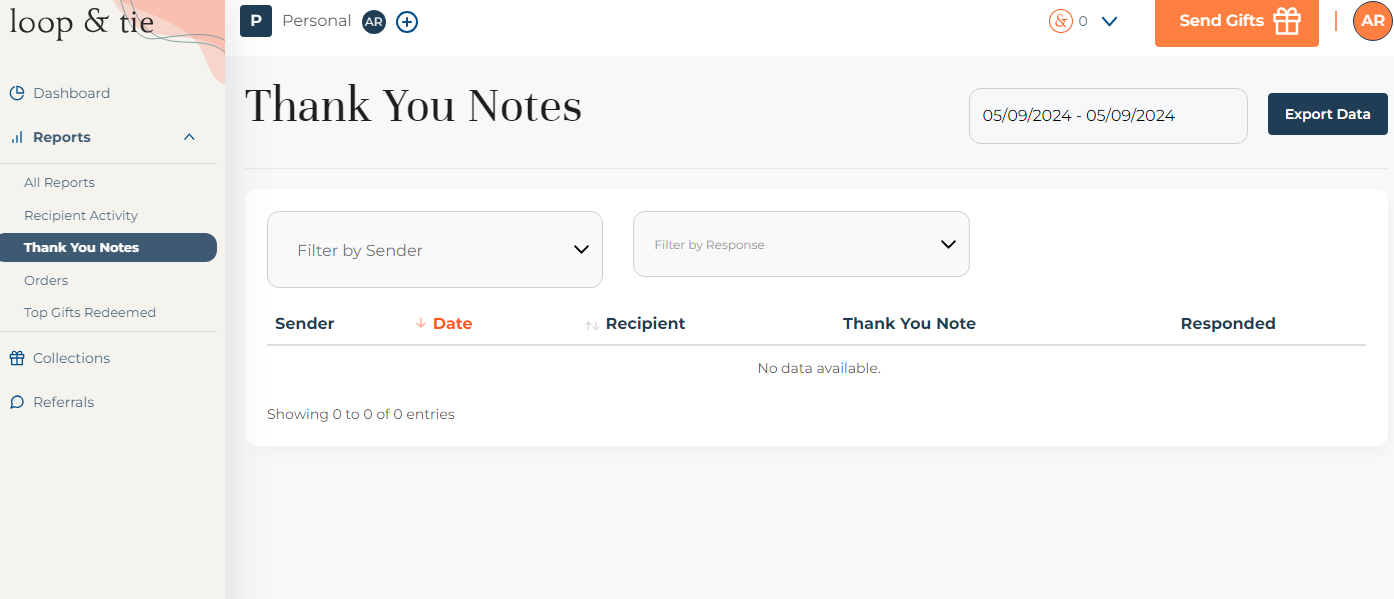
Task: Click the date range input field
Action: (1107, 116)
